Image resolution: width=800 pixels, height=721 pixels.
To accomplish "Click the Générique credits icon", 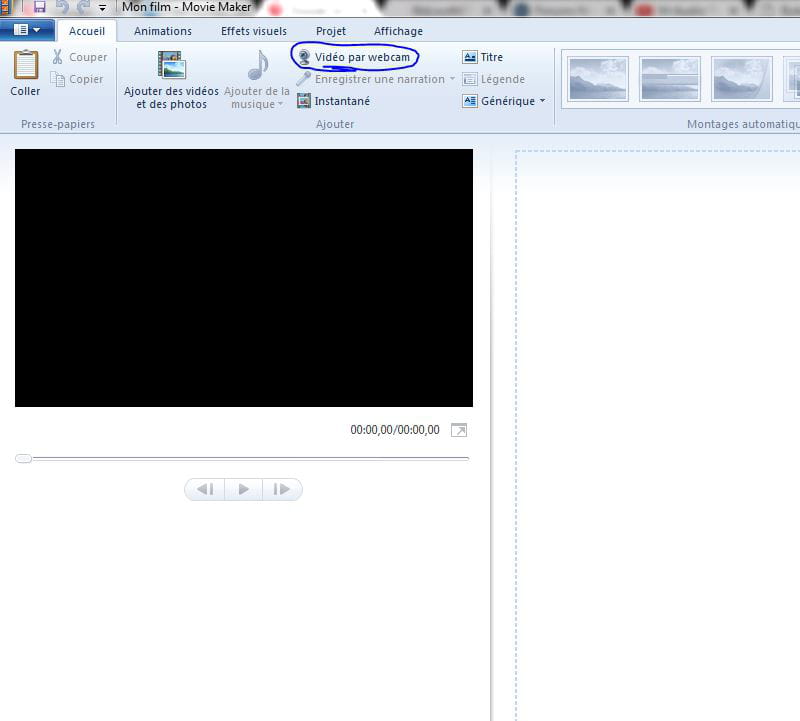I will click(469, 101).
